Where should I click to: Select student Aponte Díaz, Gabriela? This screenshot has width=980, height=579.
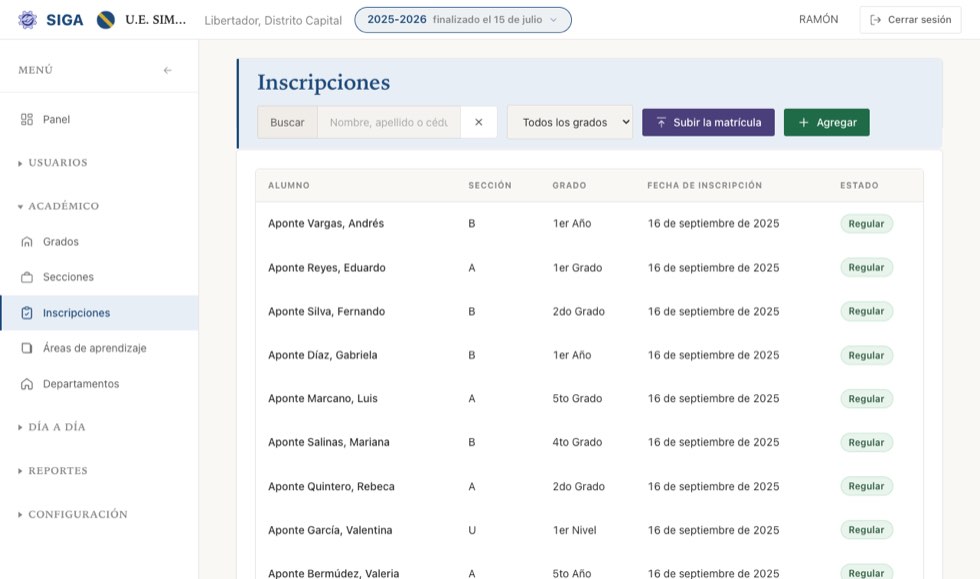click(322, 355)
